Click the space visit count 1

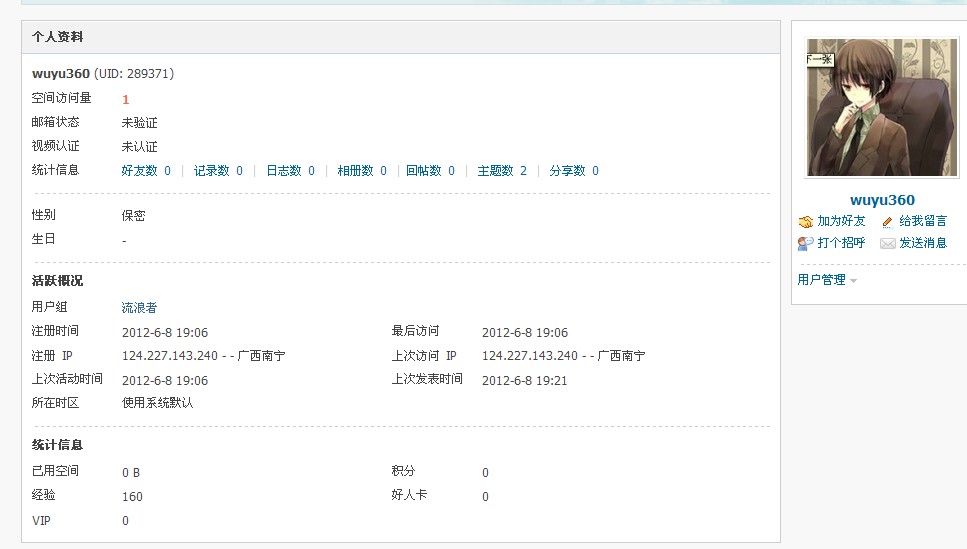126,99
